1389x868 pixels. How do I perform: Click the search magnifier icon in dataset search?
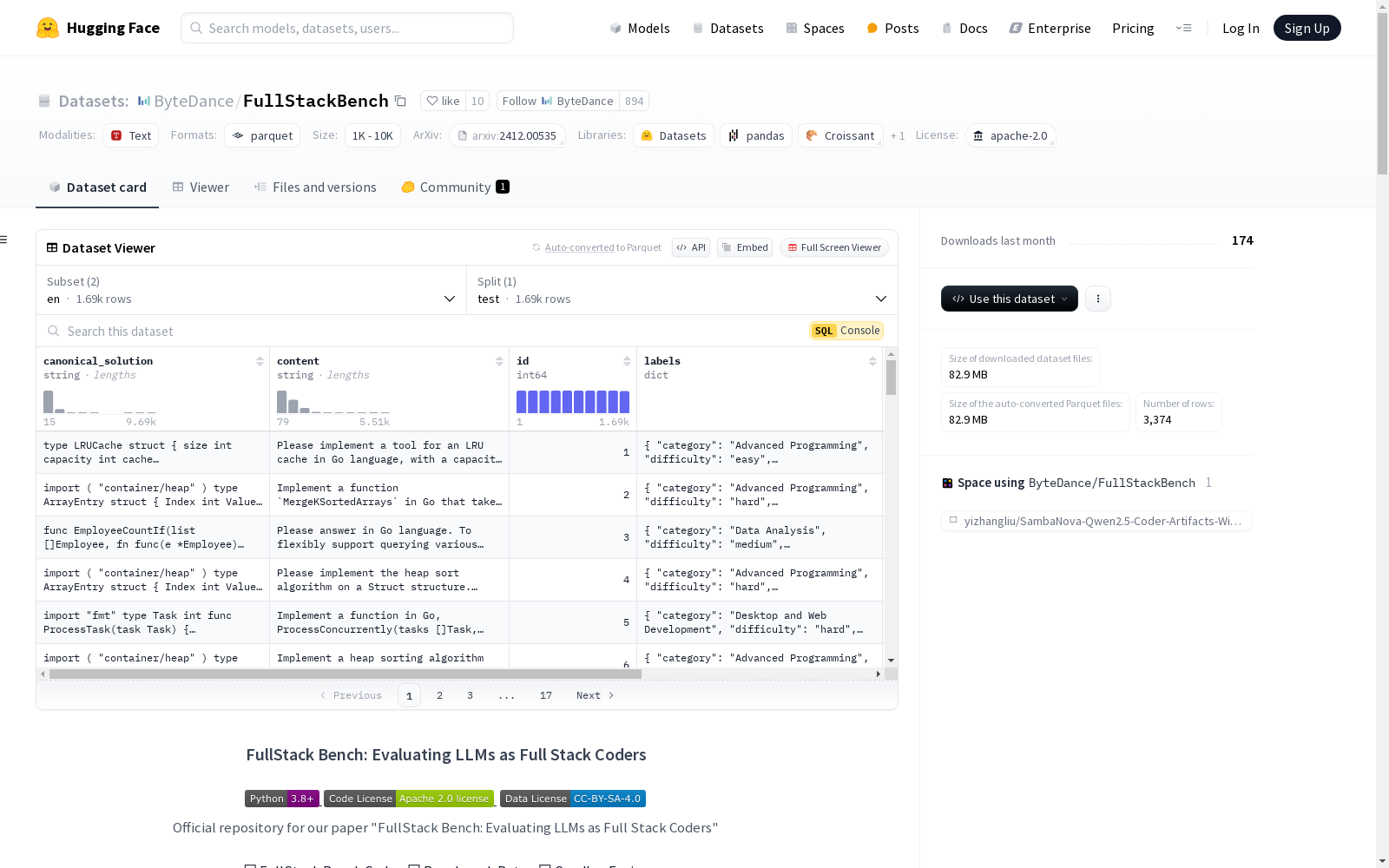[54, 331]
